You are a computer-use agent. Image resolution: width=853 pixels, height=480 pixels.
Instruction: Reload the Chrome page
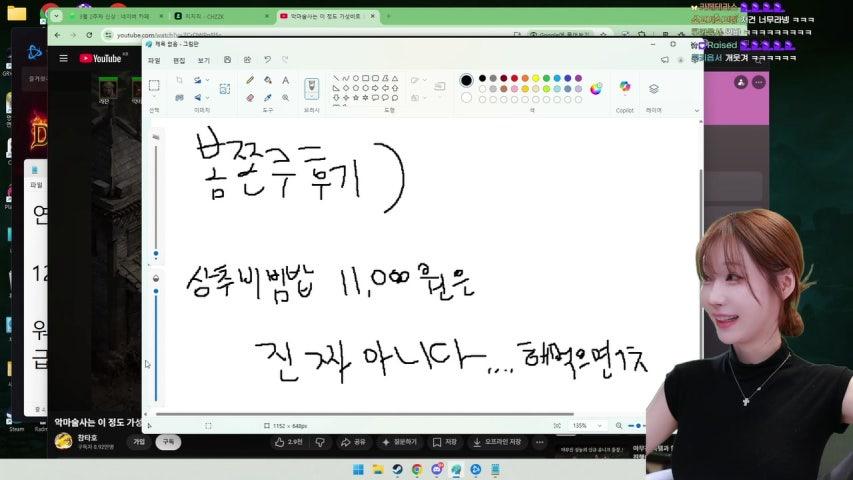click(89, 35)
